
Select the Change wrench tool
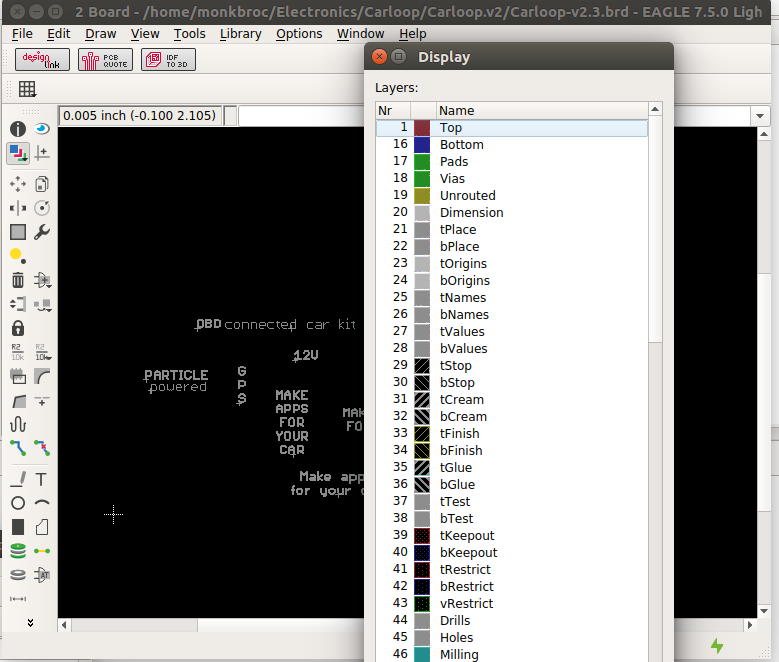click(x=42, y=232)
